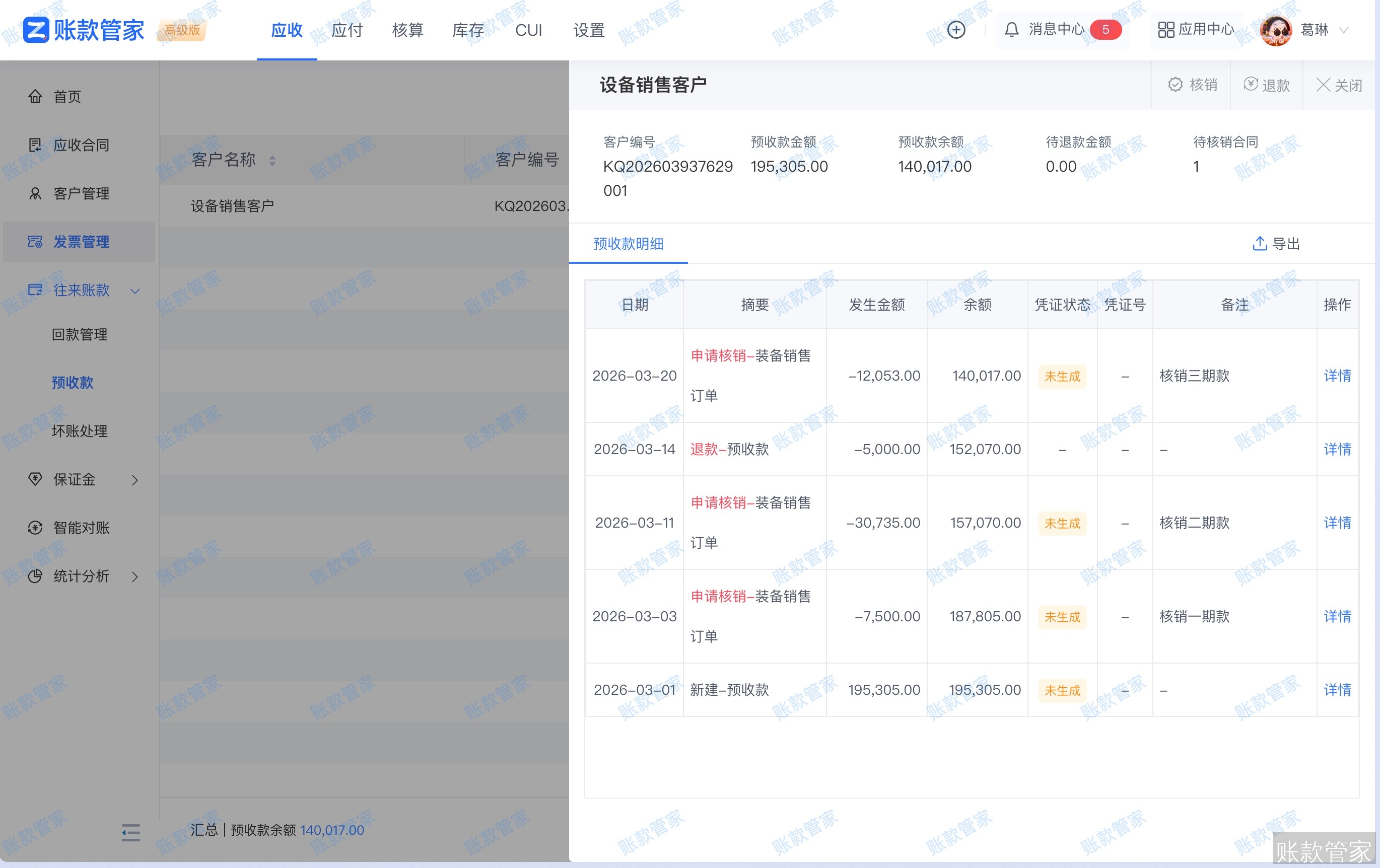1380x868 pixels.
Task: Click 葛琳 user avatar picture
Action: pyautogui.click(x=1276, y=30)
